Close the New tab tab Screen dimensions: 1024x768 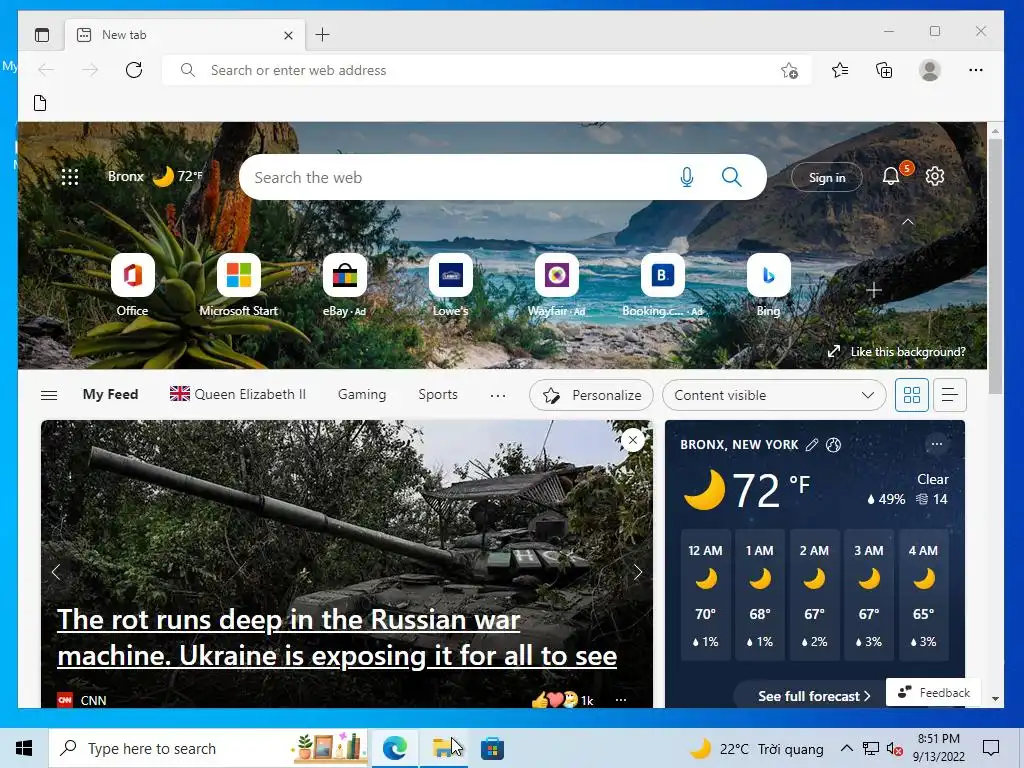point(288,35)
